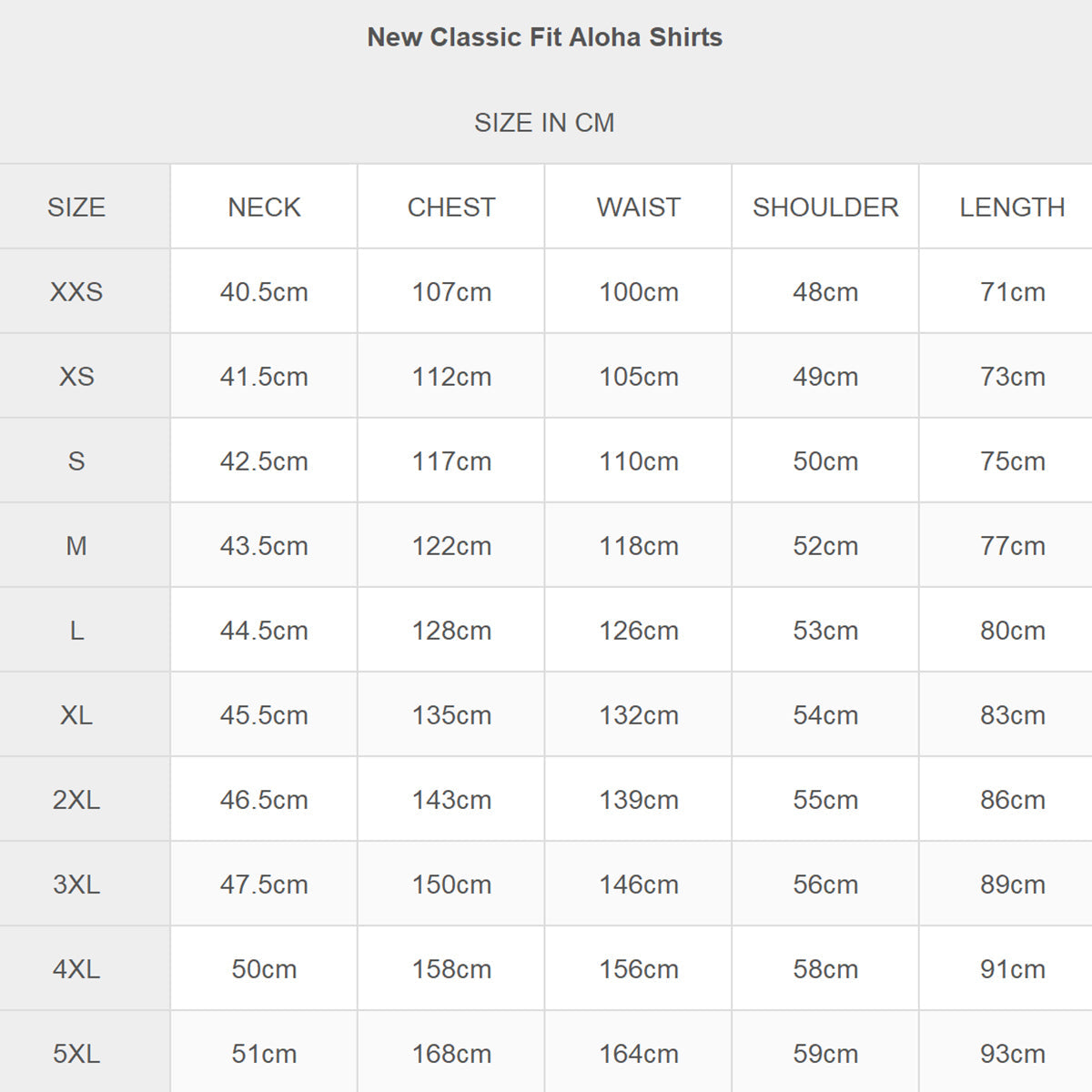
Task: Click the LENGTH column header
Action: (x=1012, y=207)
